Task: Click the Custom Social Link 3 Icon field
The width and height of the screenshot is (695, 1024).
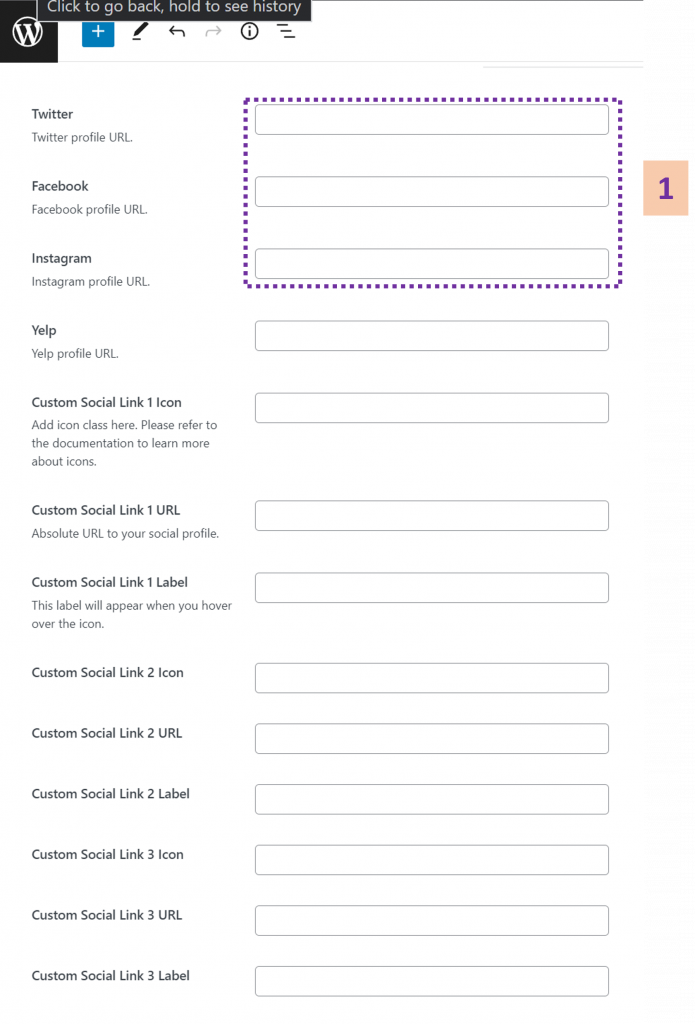Action: (x=431, y=860)
